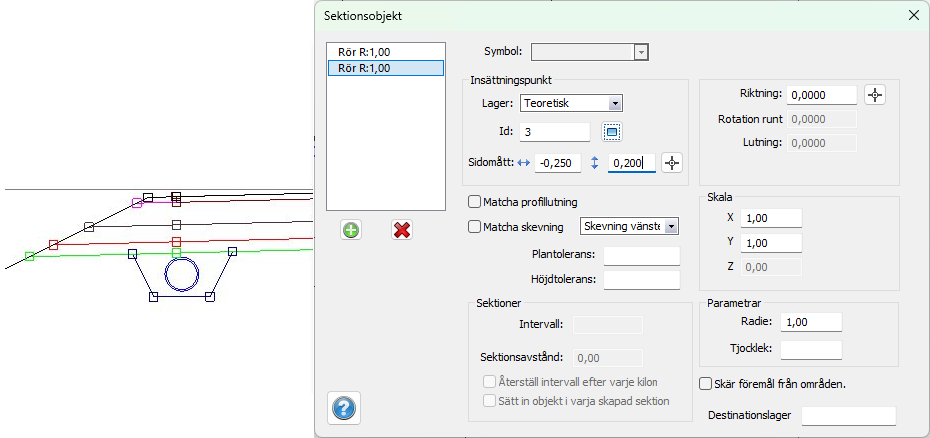Click the Destinationslager text field
930x438 pixels.
849,415
